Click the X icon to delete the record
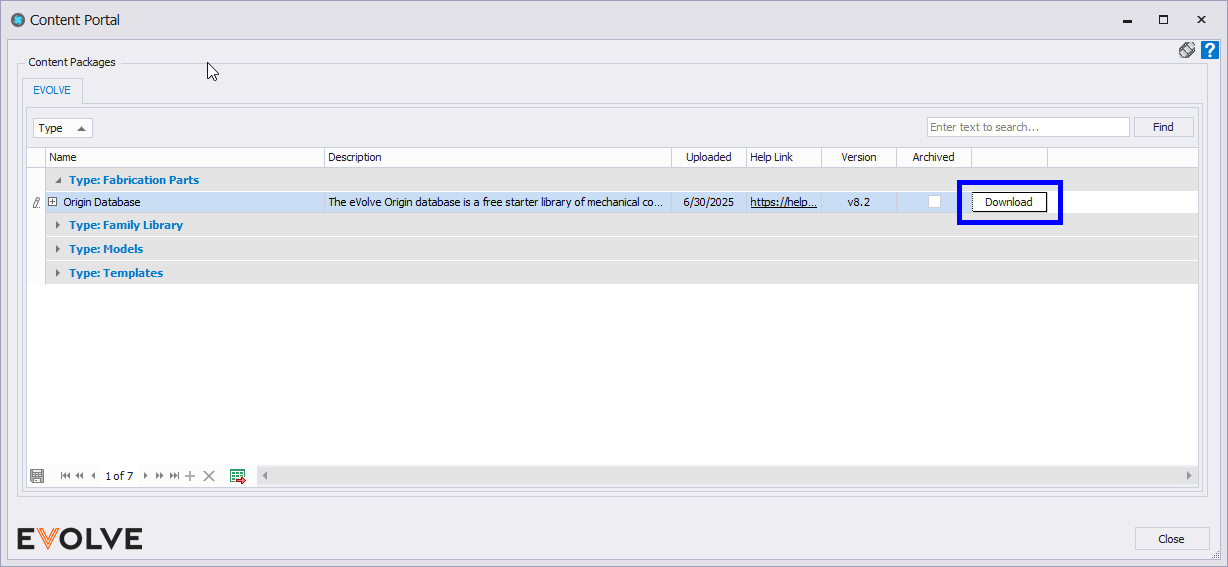The height and width of the screenshot is (567, 1228). (x=209, y=476)
